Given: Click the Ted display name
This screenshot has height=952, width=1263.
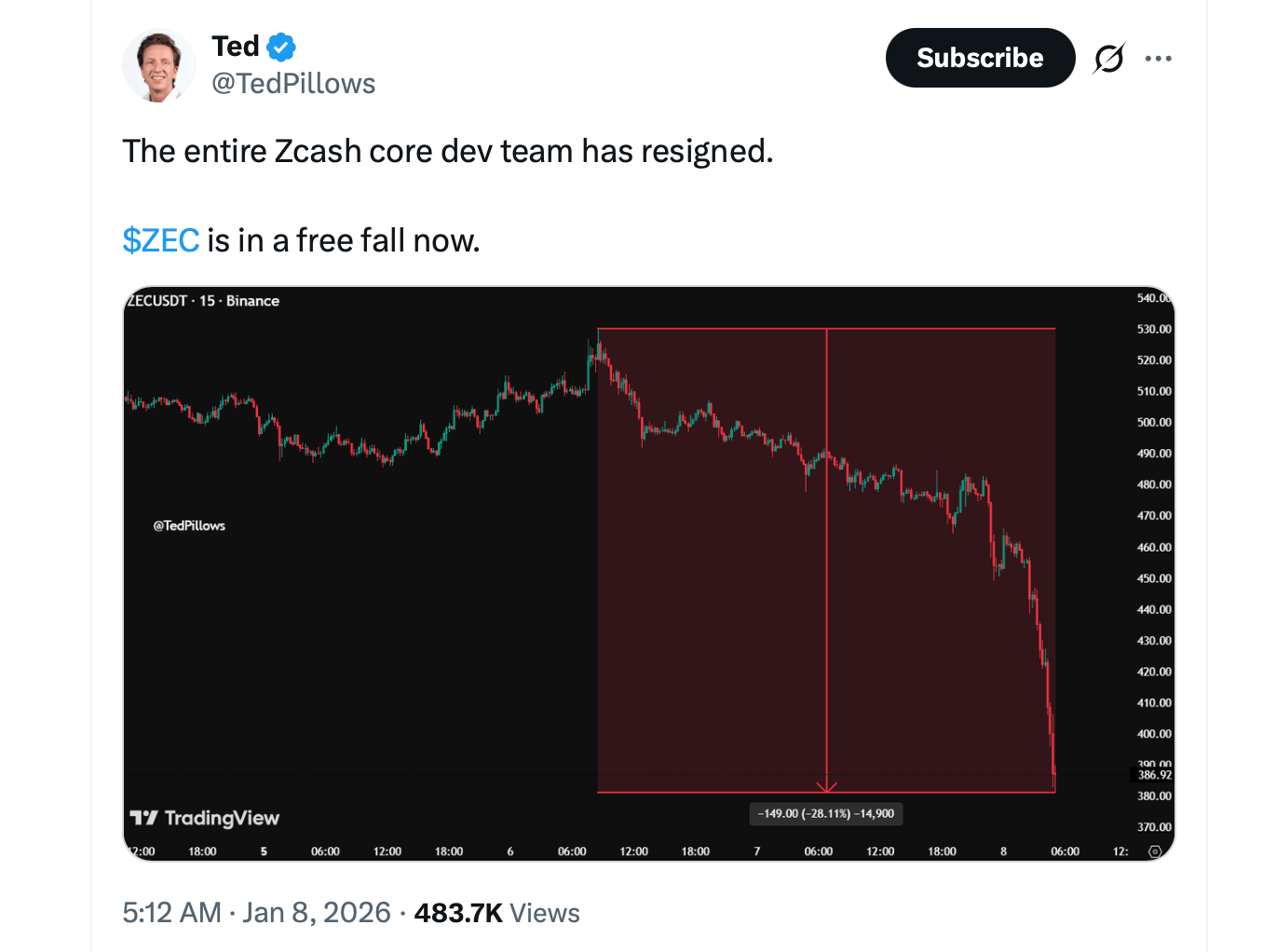Looking at the screenshot, I should (x=236, y=46).
